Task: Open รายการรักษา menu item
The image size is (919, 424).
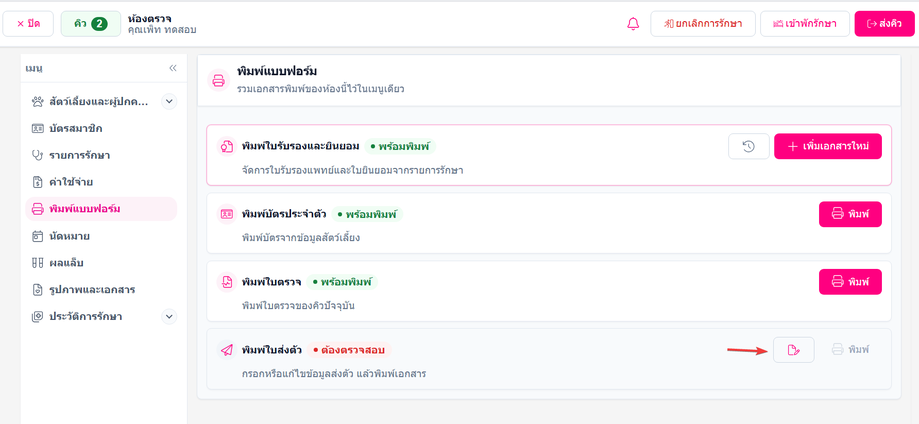Action: (101, 155)
